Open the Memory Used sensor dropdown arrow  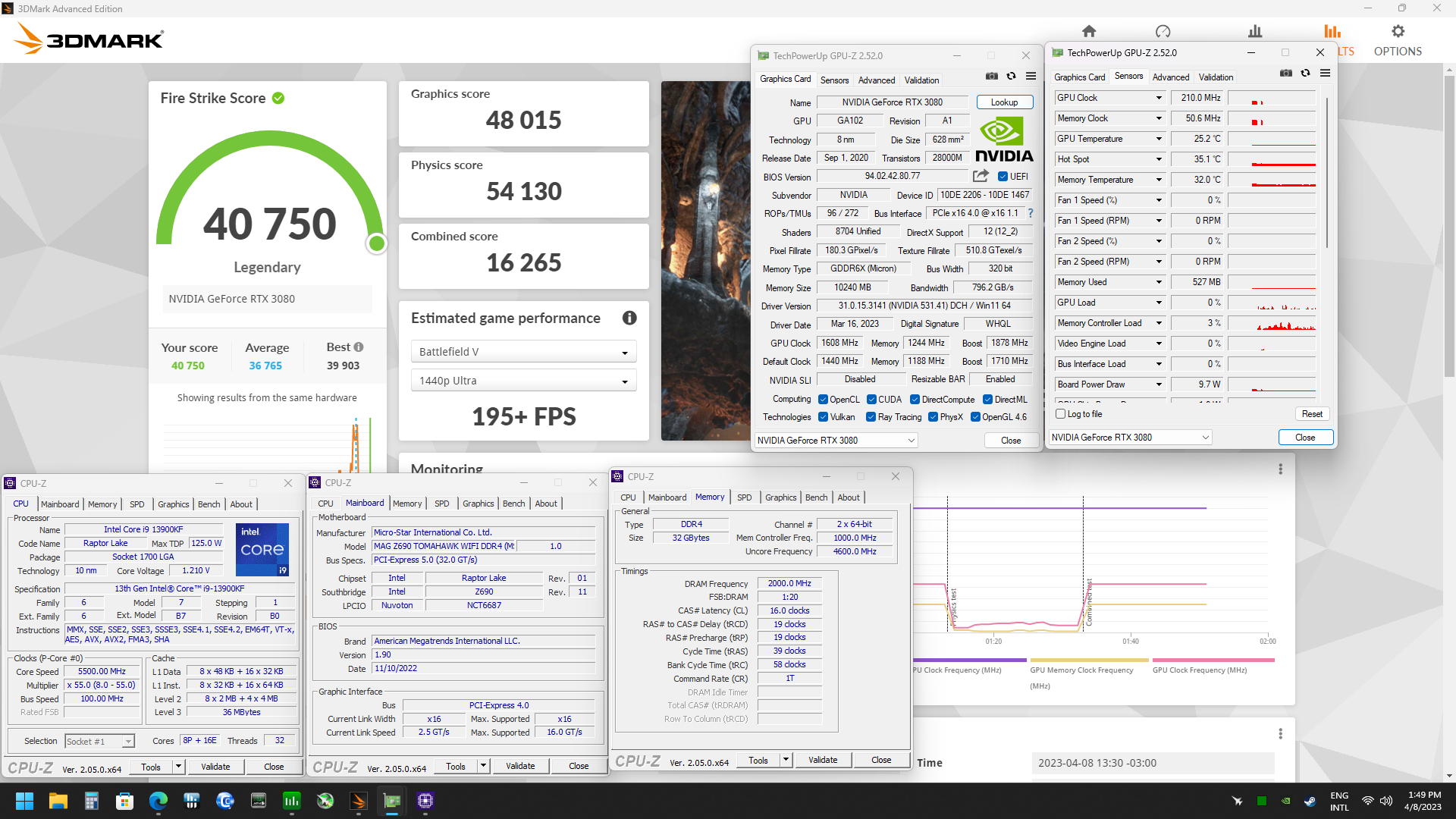tap(1159, 282)
